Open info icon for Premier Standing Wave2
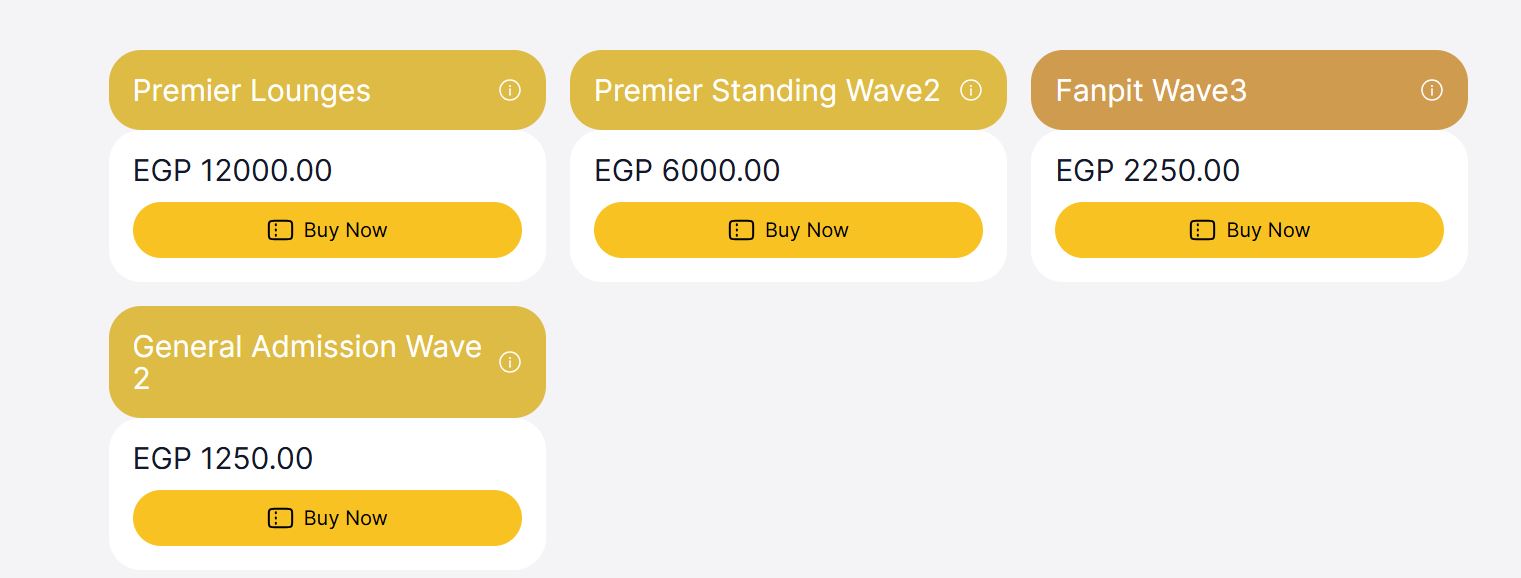1521x578 pixels. point(971,91)
